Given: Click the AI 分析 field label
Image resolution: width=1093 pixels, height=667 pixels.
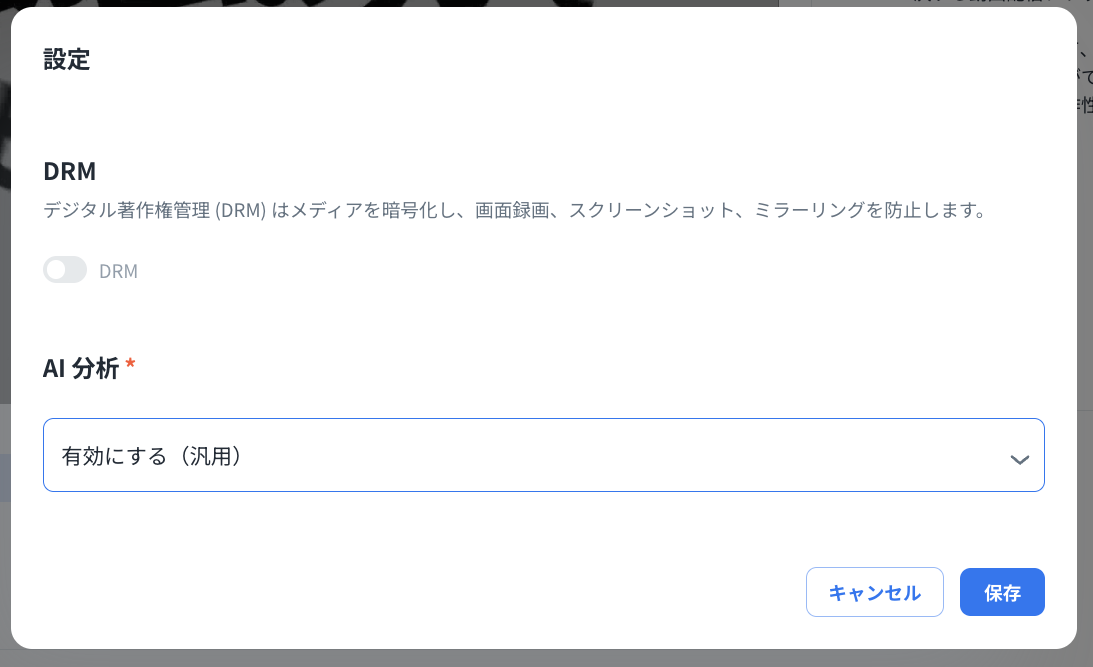Looking at the screenshot, I should coord(81,368).
